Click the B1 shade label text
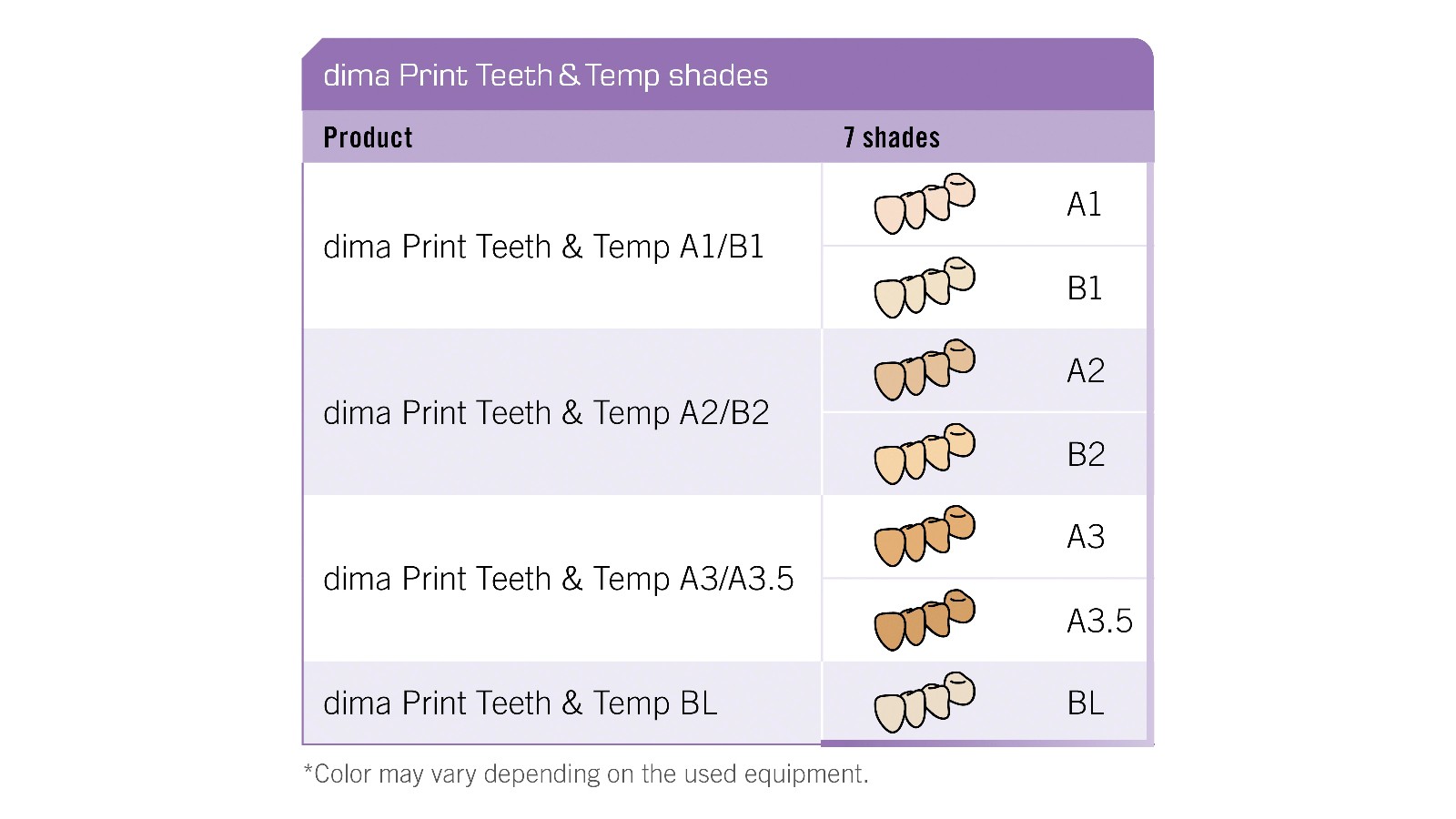 click(1084, 288)
